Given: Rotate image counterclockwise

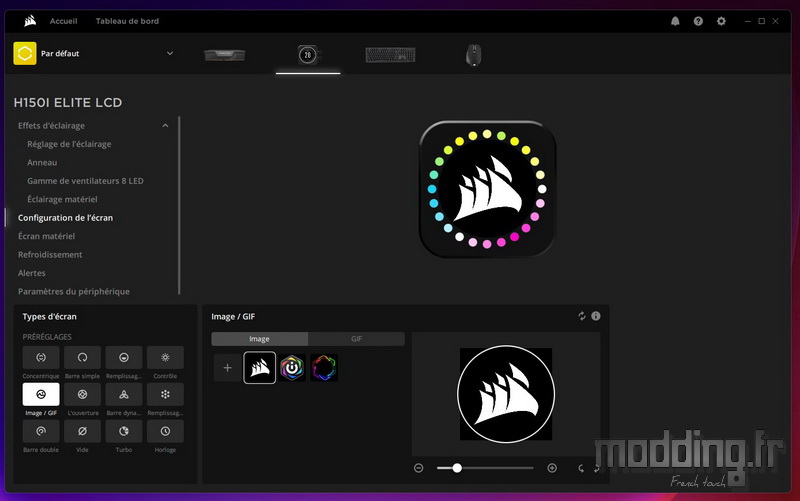Looking at the screenshot, I should point(581,468).
